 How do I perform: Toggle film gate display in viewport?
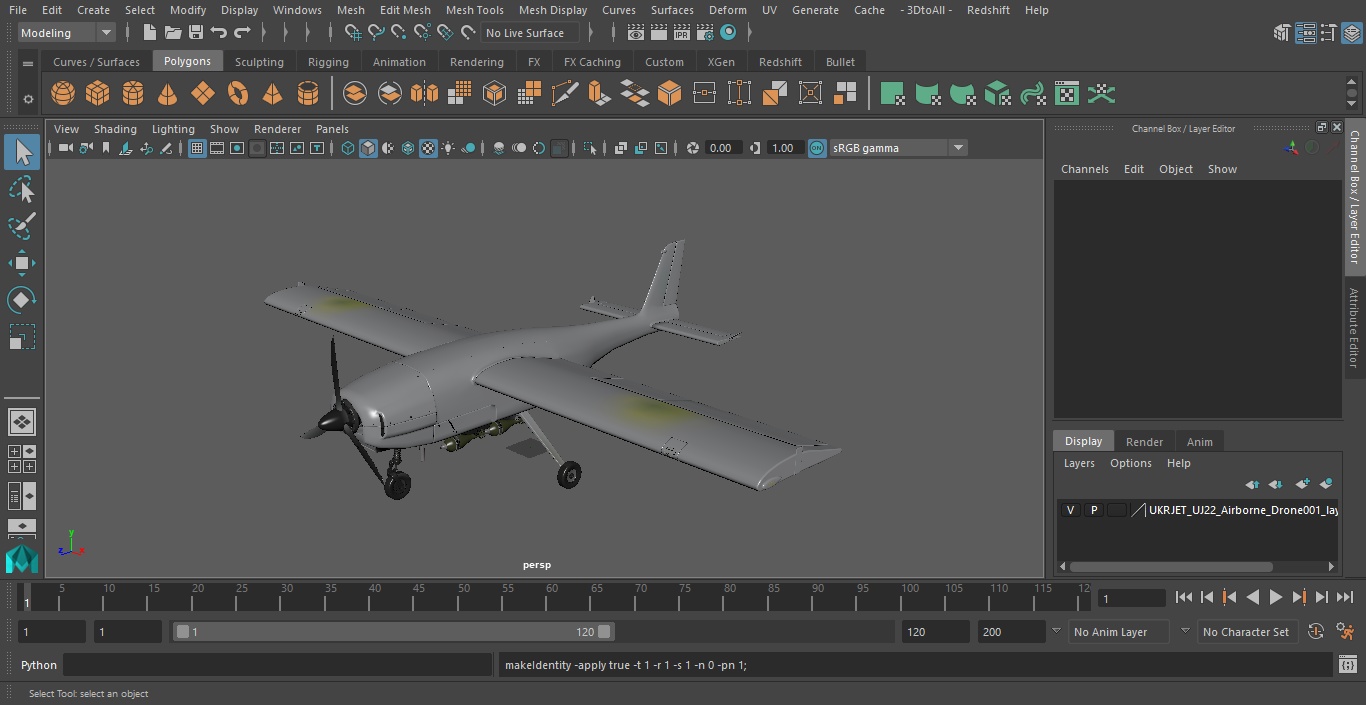pos(217,148)
